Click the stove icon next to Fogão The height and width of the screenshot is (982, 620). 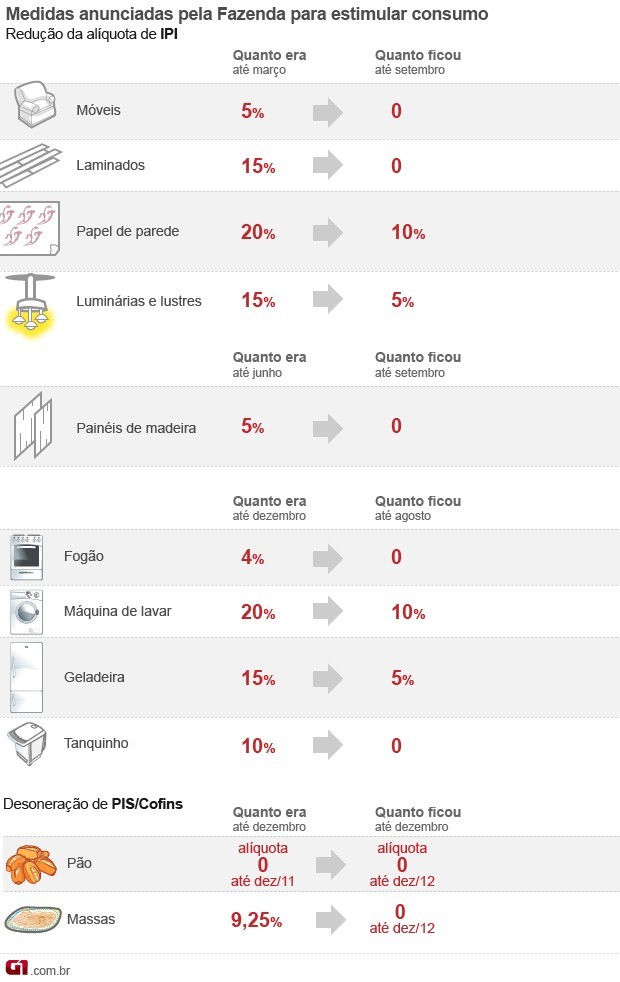tap(26, 557)
